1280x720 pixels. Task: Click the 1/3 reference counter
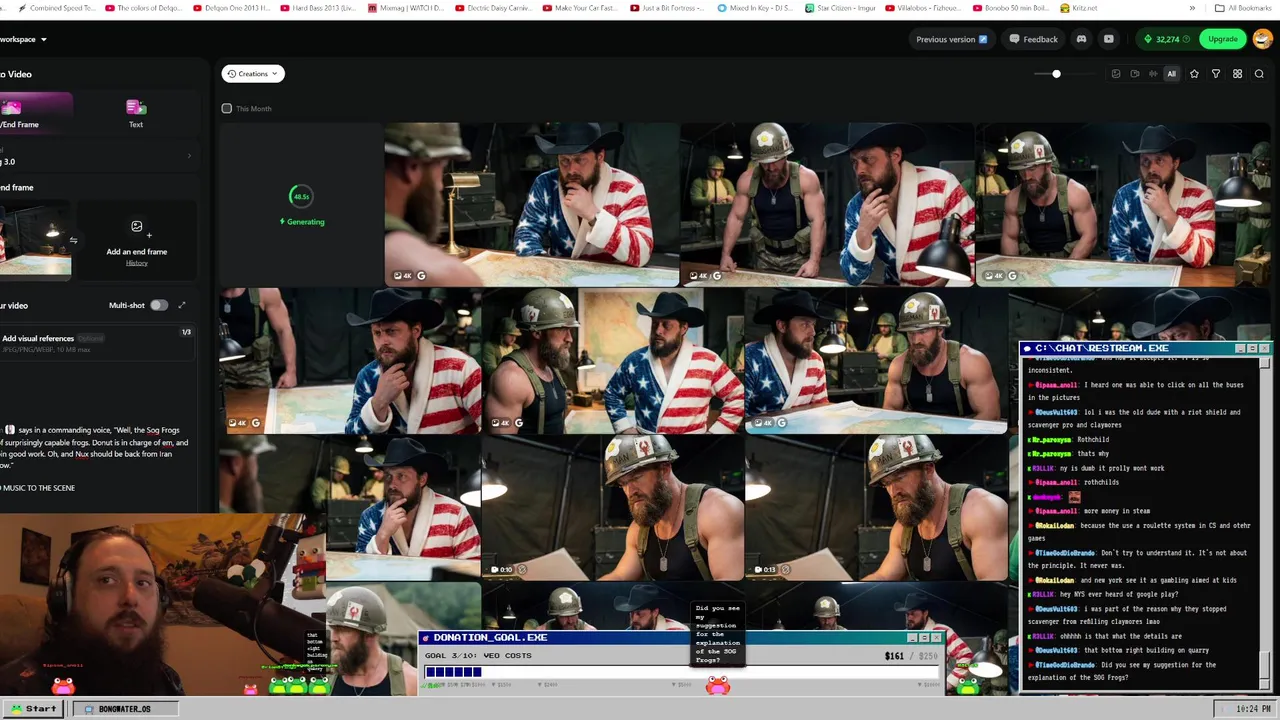(186, 332)
